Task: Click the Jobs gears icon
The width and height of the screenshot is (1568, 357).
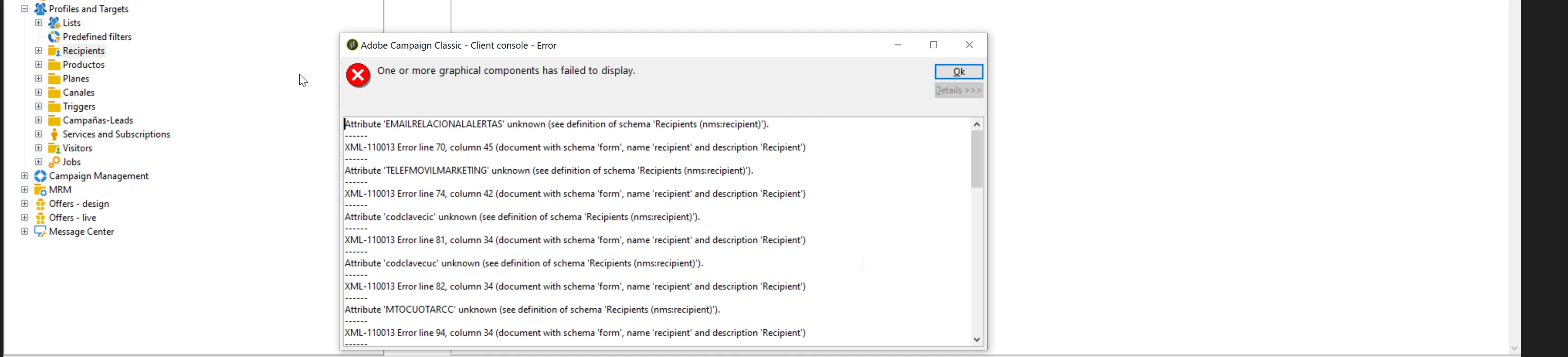Action: 54,162
